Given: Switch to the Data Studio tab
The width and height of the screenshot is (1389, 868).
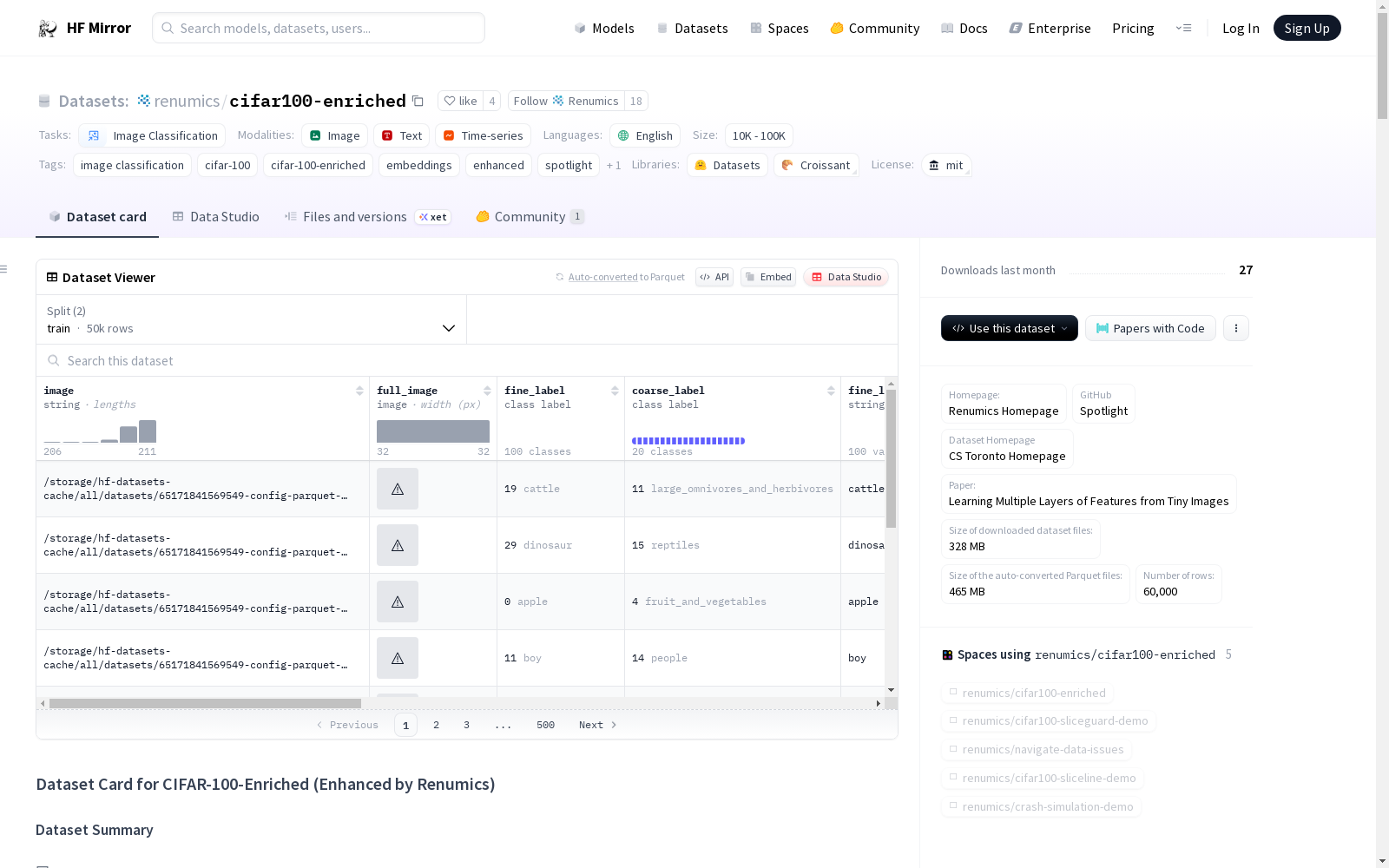Looking at the screenshot, I should click(x=216, y=217).
